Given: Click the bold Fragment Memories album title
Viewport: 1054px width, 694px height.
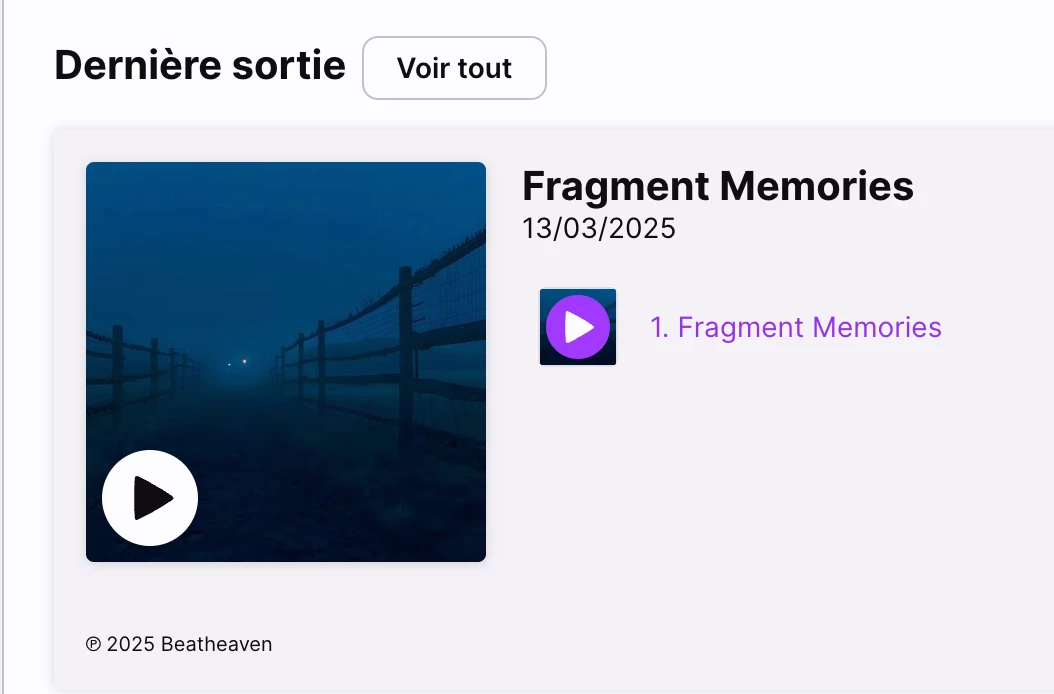Looking at the screenshot, I should pos(718,186).
